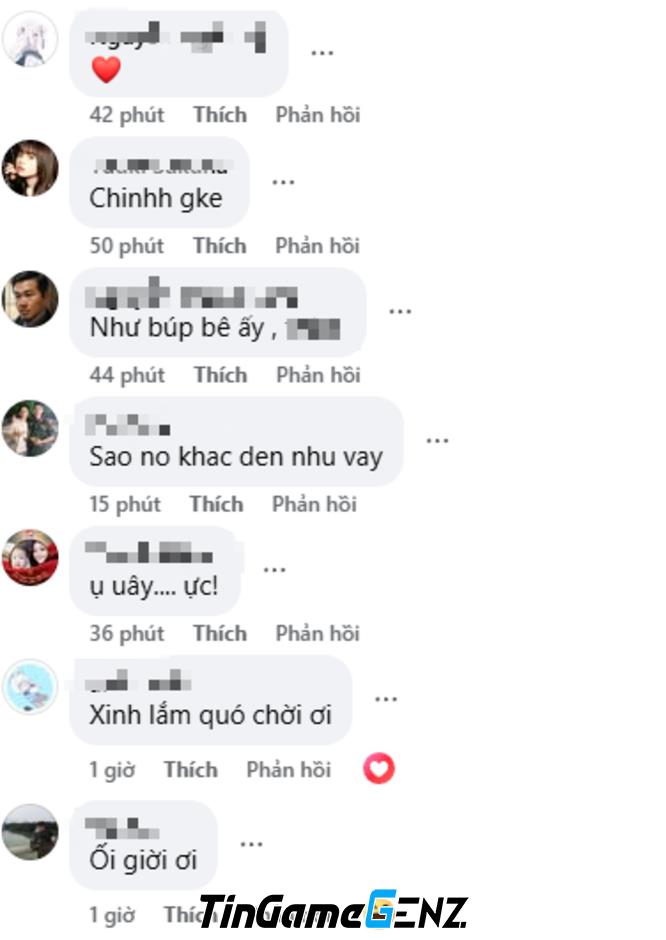The height and width of the screenshot is (940, 666).
Task: Click the heart reaction under 'Xinh lắm quó chời ơi'
Action: pyautogui.click(x=379, y=769)
